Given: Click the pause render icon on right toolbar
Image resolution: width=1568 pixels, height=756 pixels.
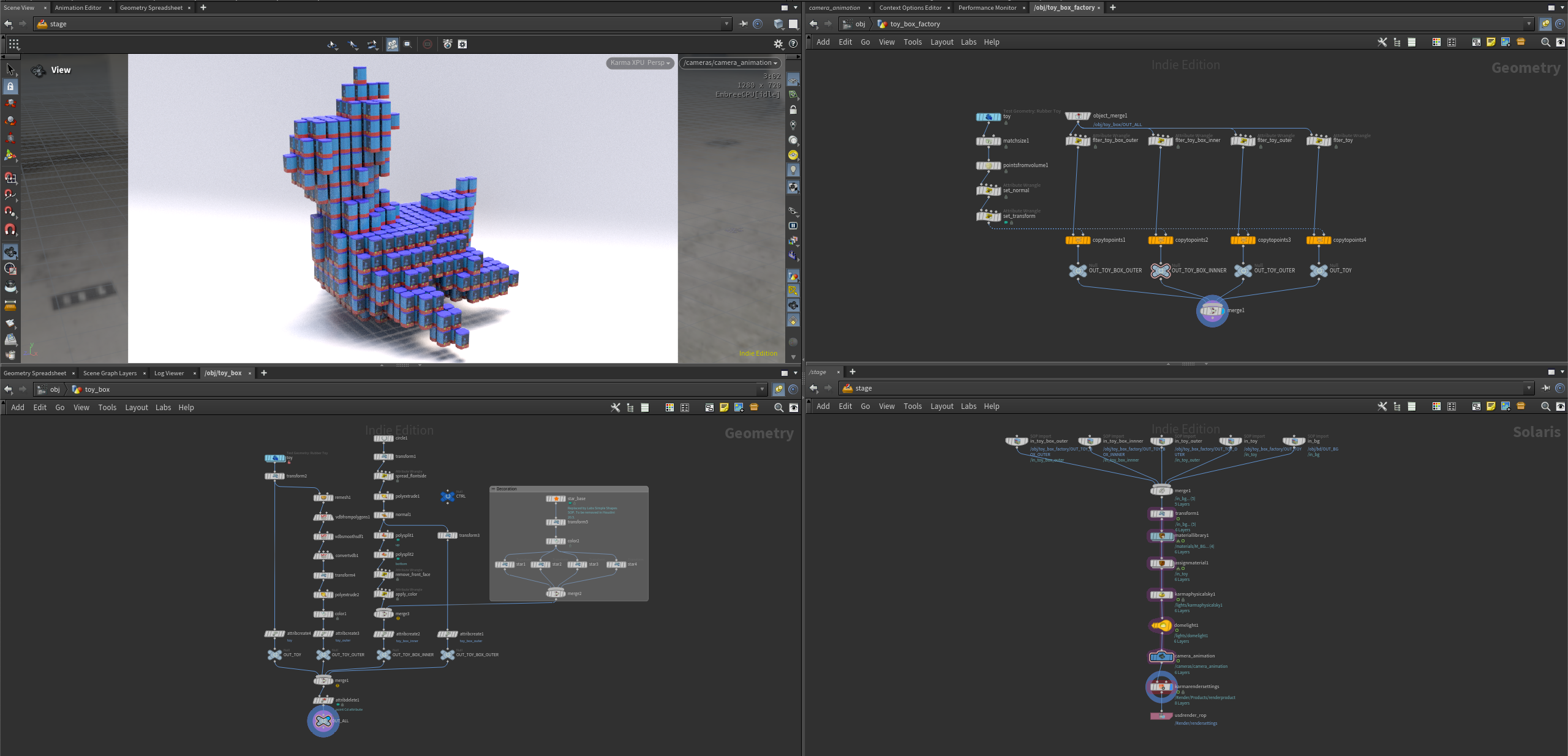Looking at the screenshot, I should (x=793, y=226).
